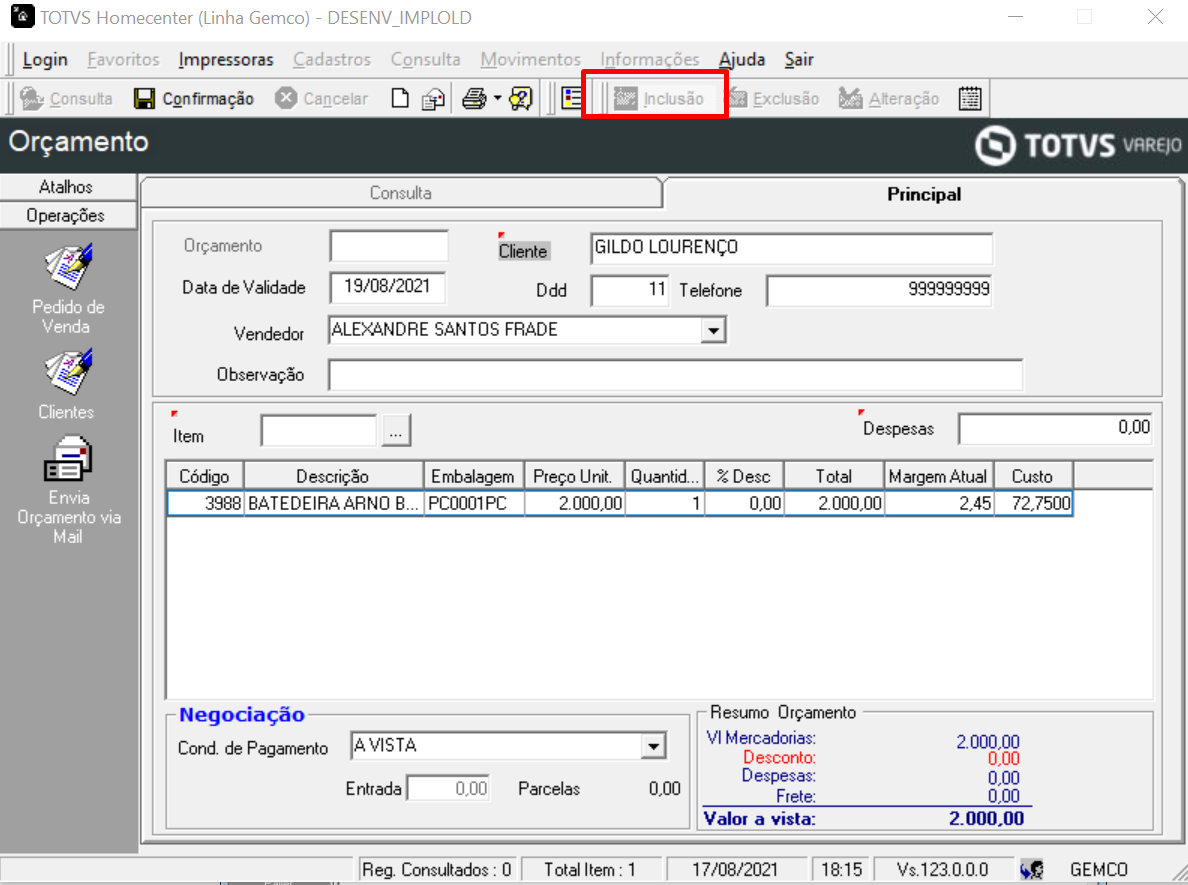Open the Cadastros menu

click(x=332, y=59)
